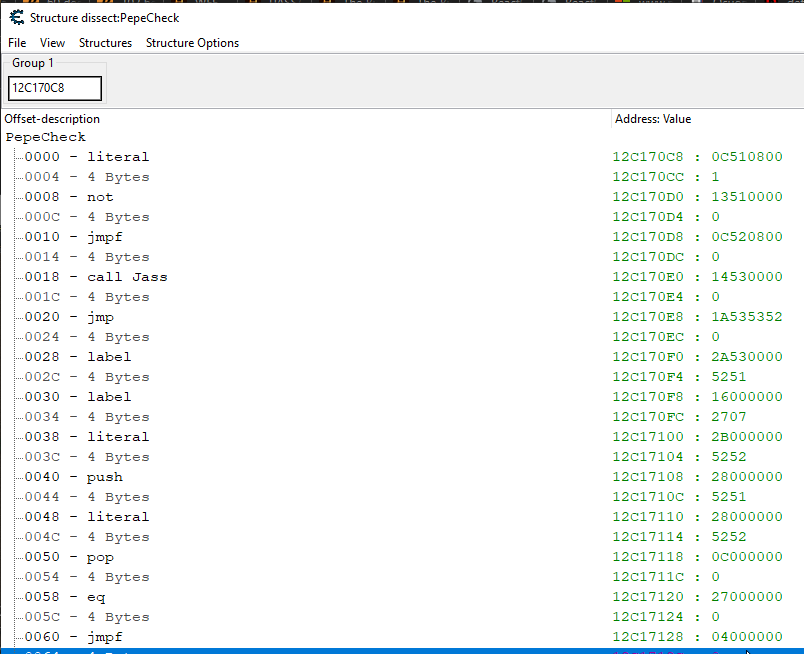Screen dimensions: 804x654
Task: Select row 0010 - jmpf
Action: coord(73,237)
